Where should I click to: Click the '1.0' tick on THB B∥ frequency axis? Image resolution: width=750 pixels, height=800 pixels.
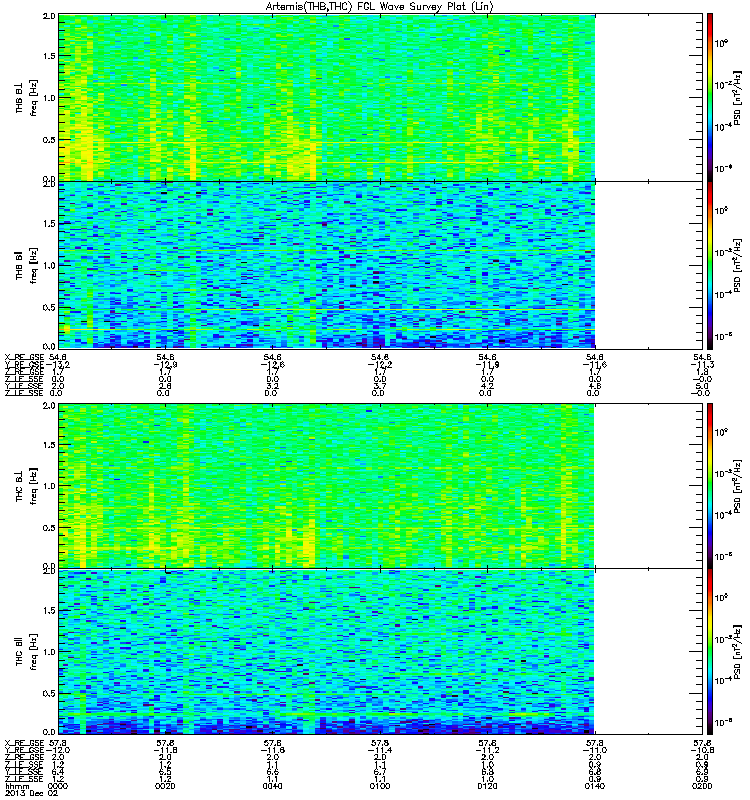coord(49,265)
